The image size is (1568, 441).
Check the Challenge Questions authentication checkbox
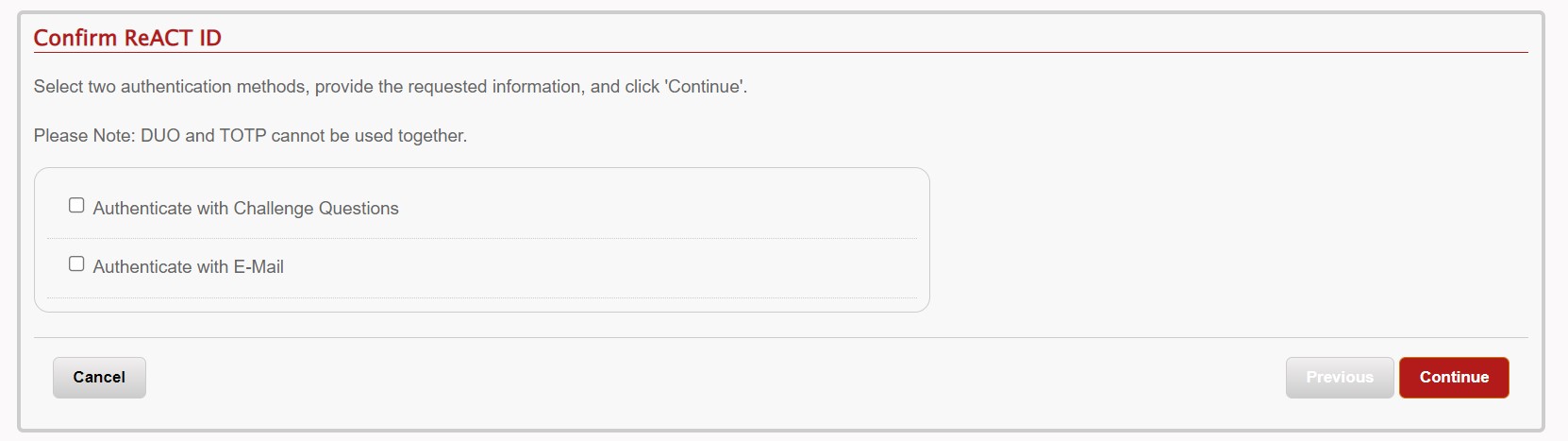coord(76,206)
